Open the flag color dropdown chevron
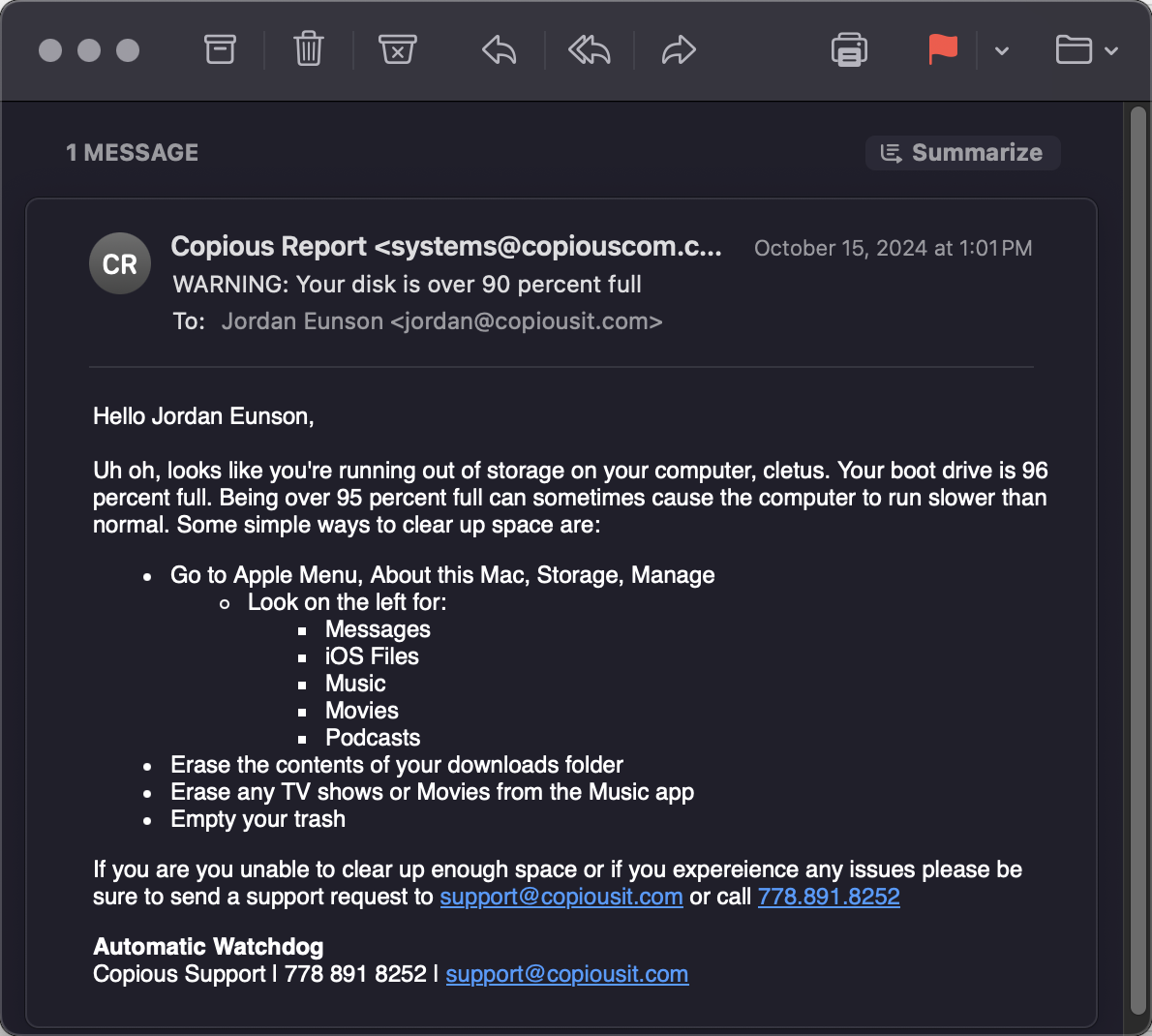This screenshot has width=1152, height=1036. coord(1001,50)
